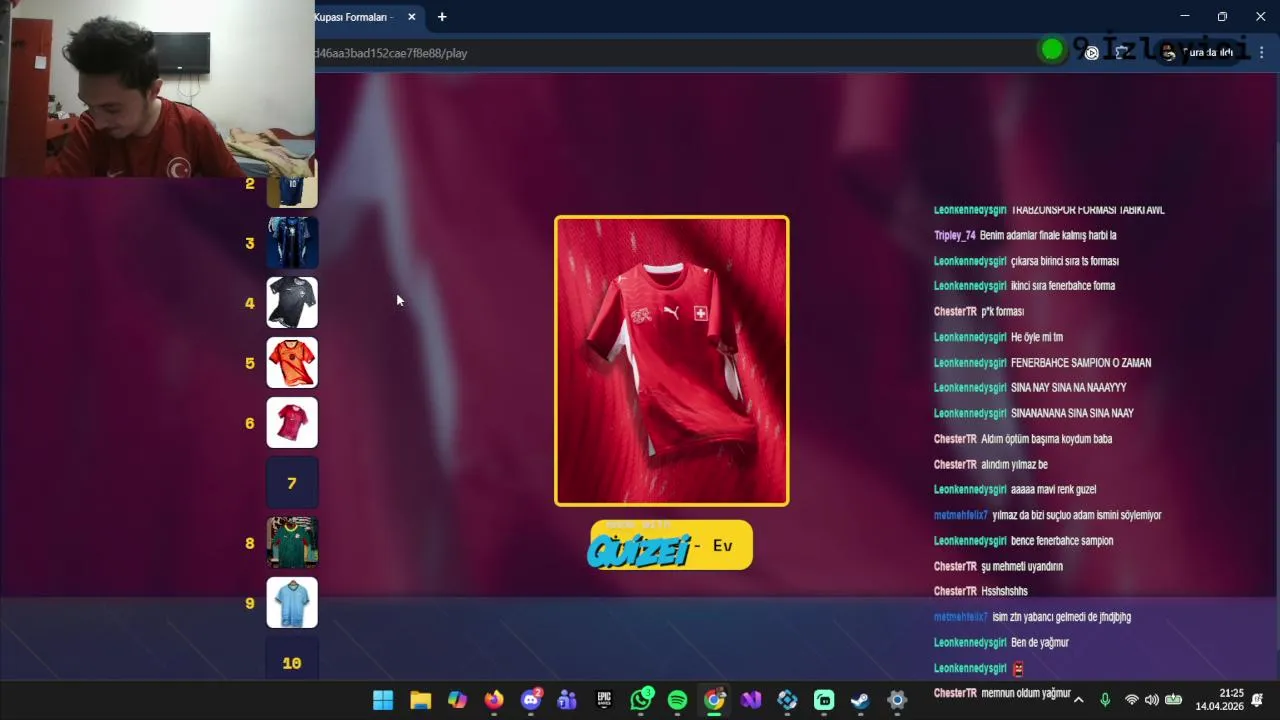This screenshot has width=1280, height=720.
Task: Open the blue diamond taskbar app
Action: tap(787, 700)
